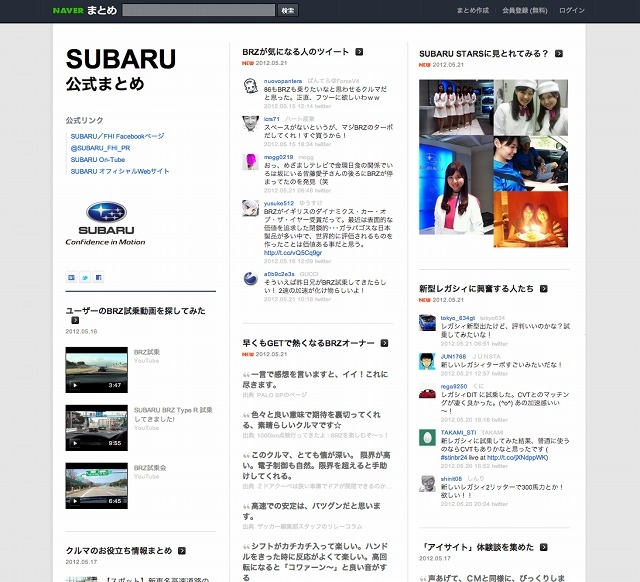Image resolution: width=640 pixels, height=582 pixels.
Task: Open arrow icon beside クルマのお役立ち情報まとめ
Action: (182, 551)
